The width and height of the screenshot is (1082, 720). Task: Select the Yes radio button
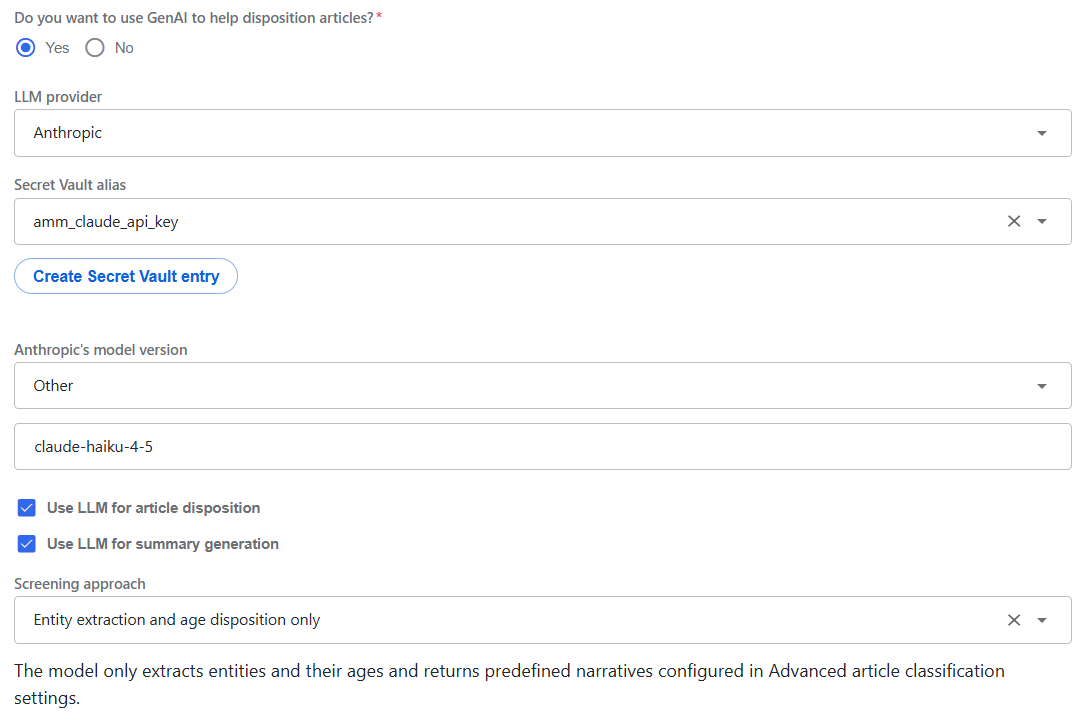tap(26, 48)
